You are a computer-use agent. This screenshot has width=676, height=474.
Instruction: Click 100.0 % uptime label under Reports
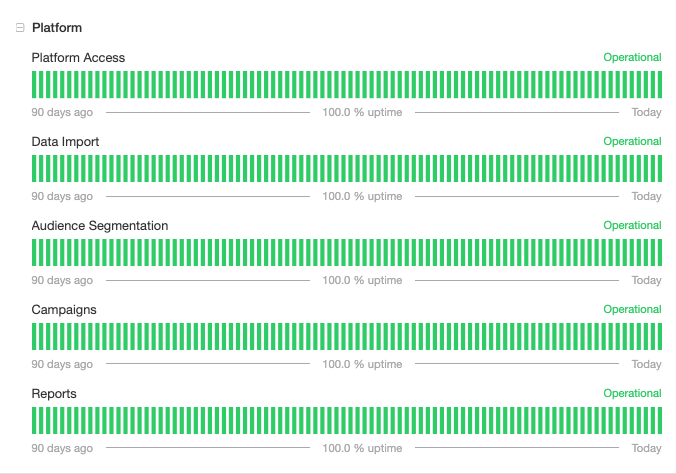tap(362, 449)
